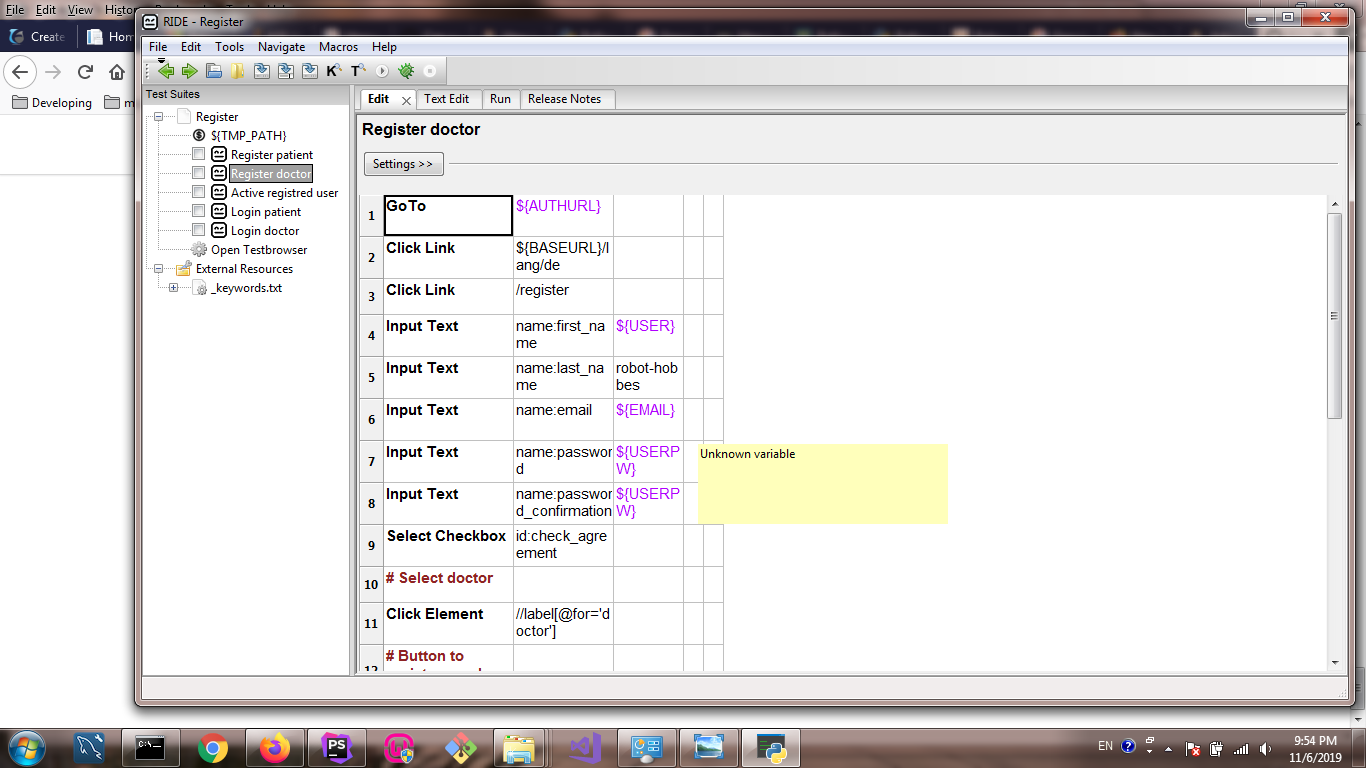
Task: Start test execution with the green play icon
Action: click(x=381, y=70)
